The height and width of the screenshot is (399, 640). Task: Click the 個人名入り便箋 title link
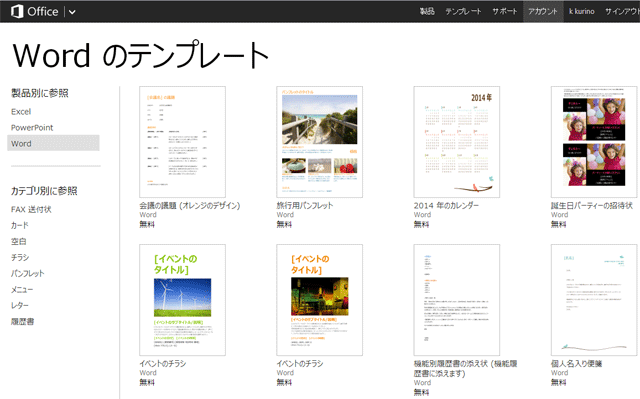(576, 364)
